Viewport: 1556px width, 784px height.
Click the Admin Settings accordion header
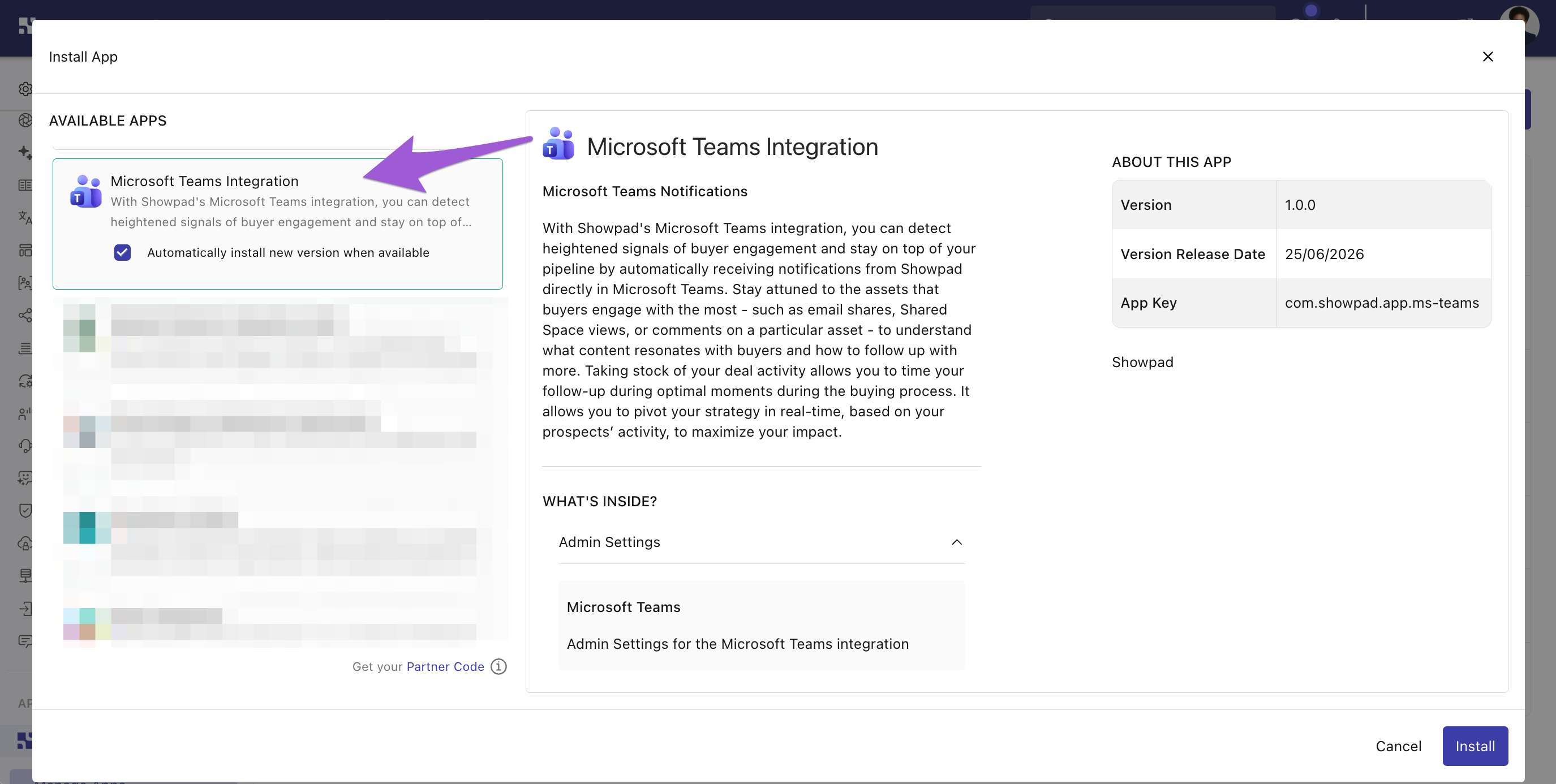(761, 542)
